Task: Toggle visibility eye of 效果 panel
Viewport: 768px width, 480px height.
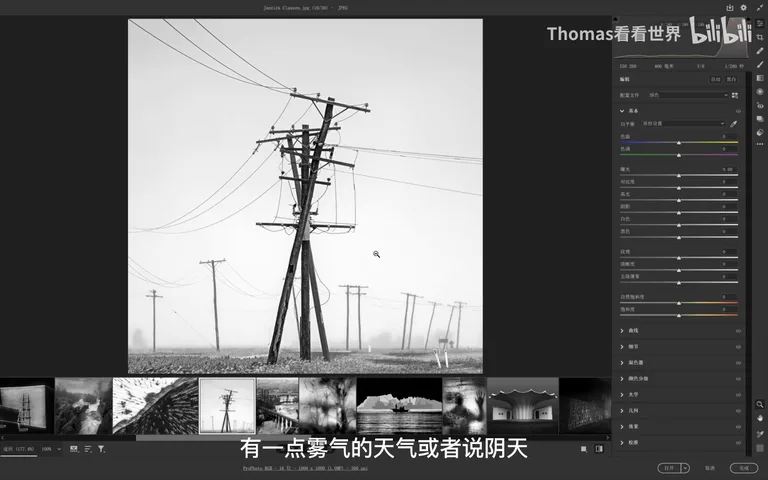Action: (x=738, y=427)
